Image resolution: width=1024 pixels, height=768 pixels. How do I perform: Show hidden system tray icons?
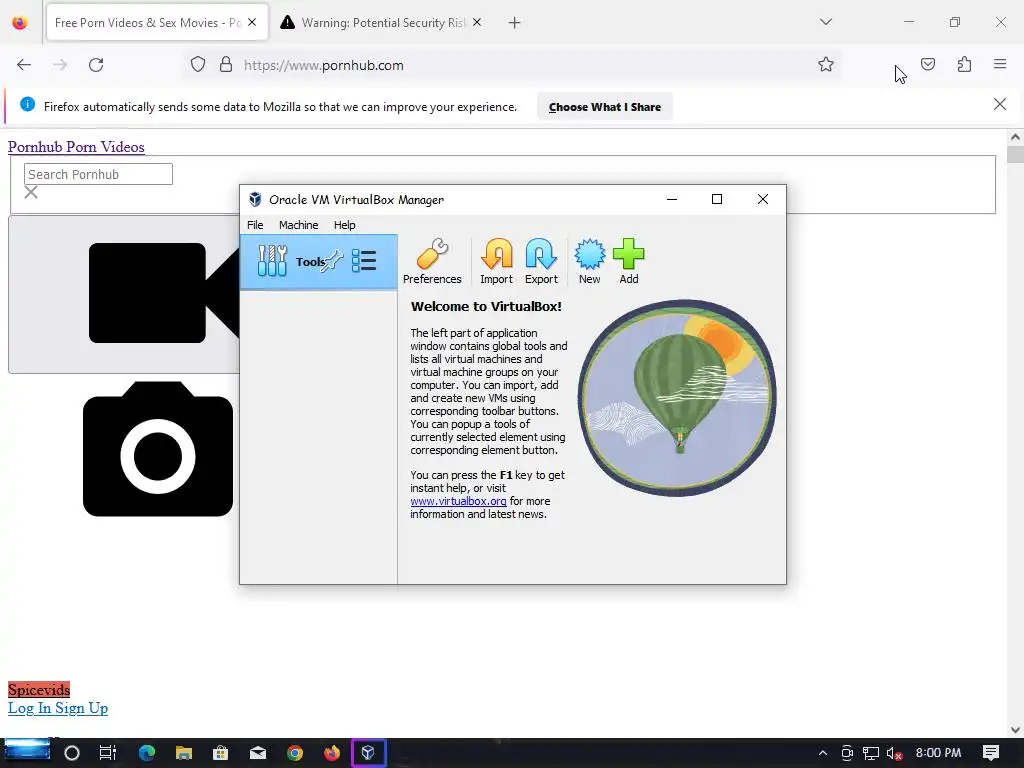click(823, 753)
